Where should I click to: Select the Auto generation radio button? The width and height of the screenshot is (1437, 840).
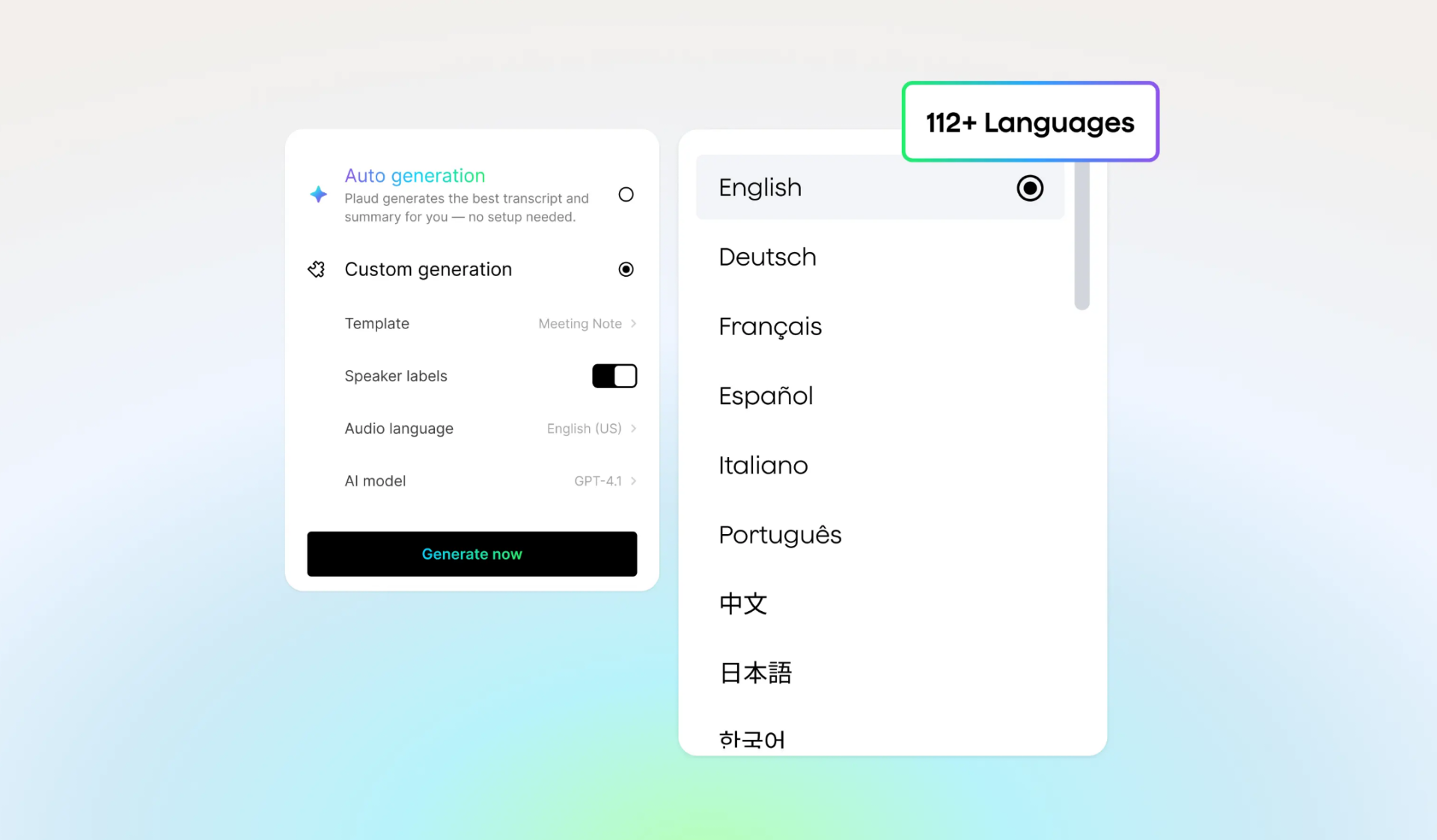(x=626, y=194)
